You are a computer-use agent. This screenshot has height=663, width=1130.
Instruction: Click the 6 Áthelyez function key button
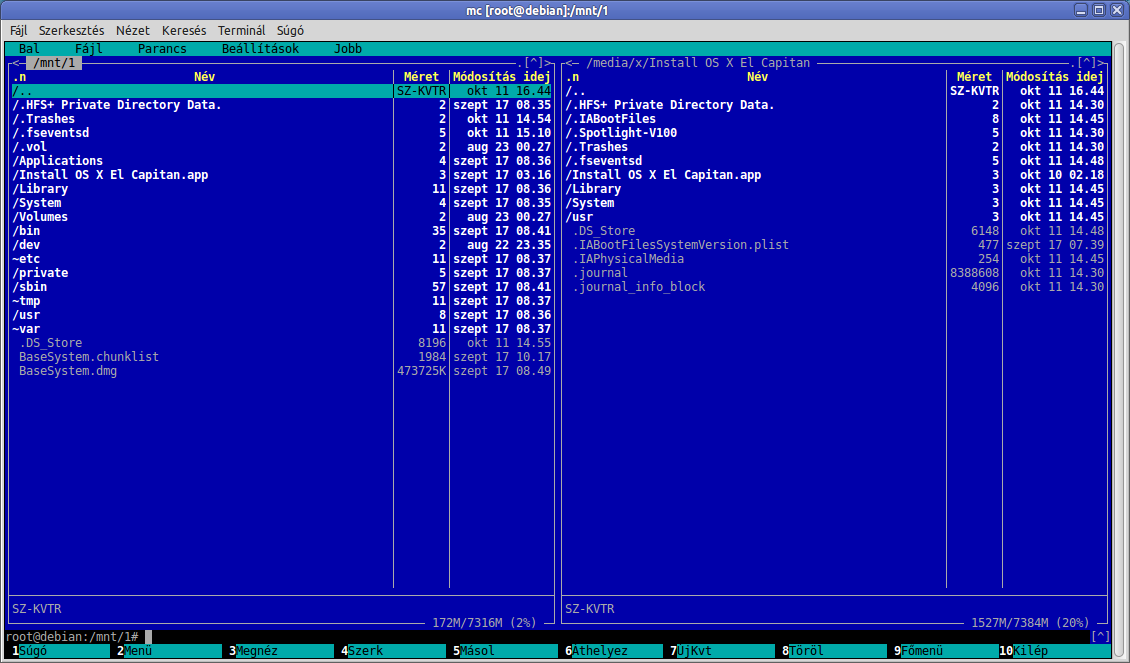616,651
